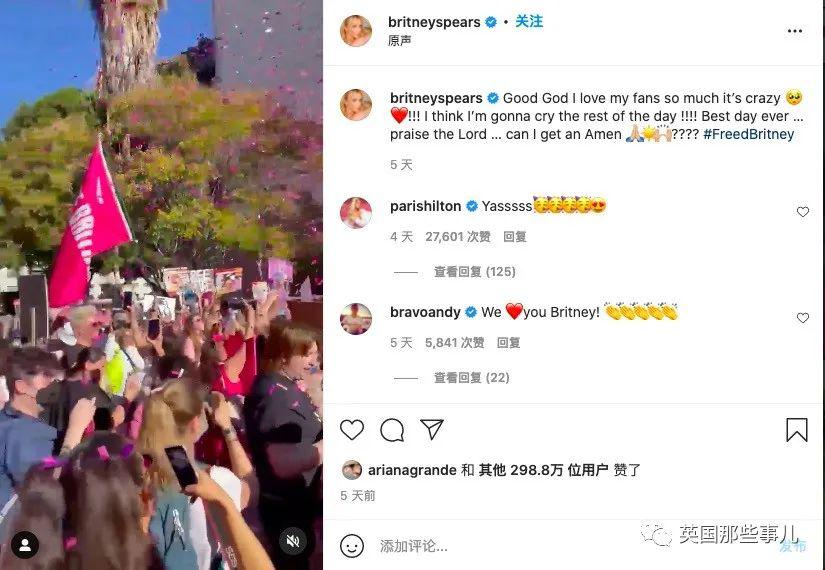Open arianagrande's profile from likes
Screen dimensions: 825x570
click(x=412, y=469)
